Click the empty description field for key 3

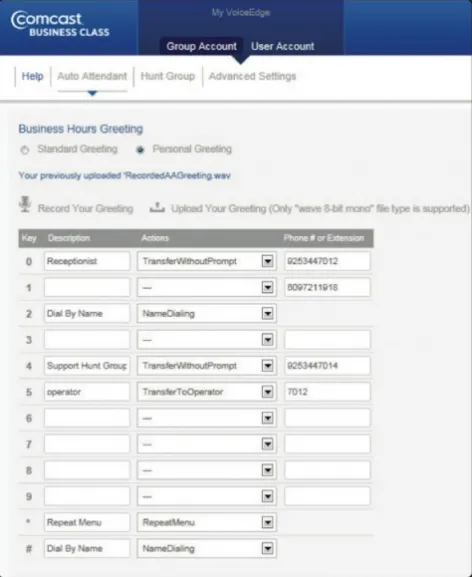tap(87, 340)
